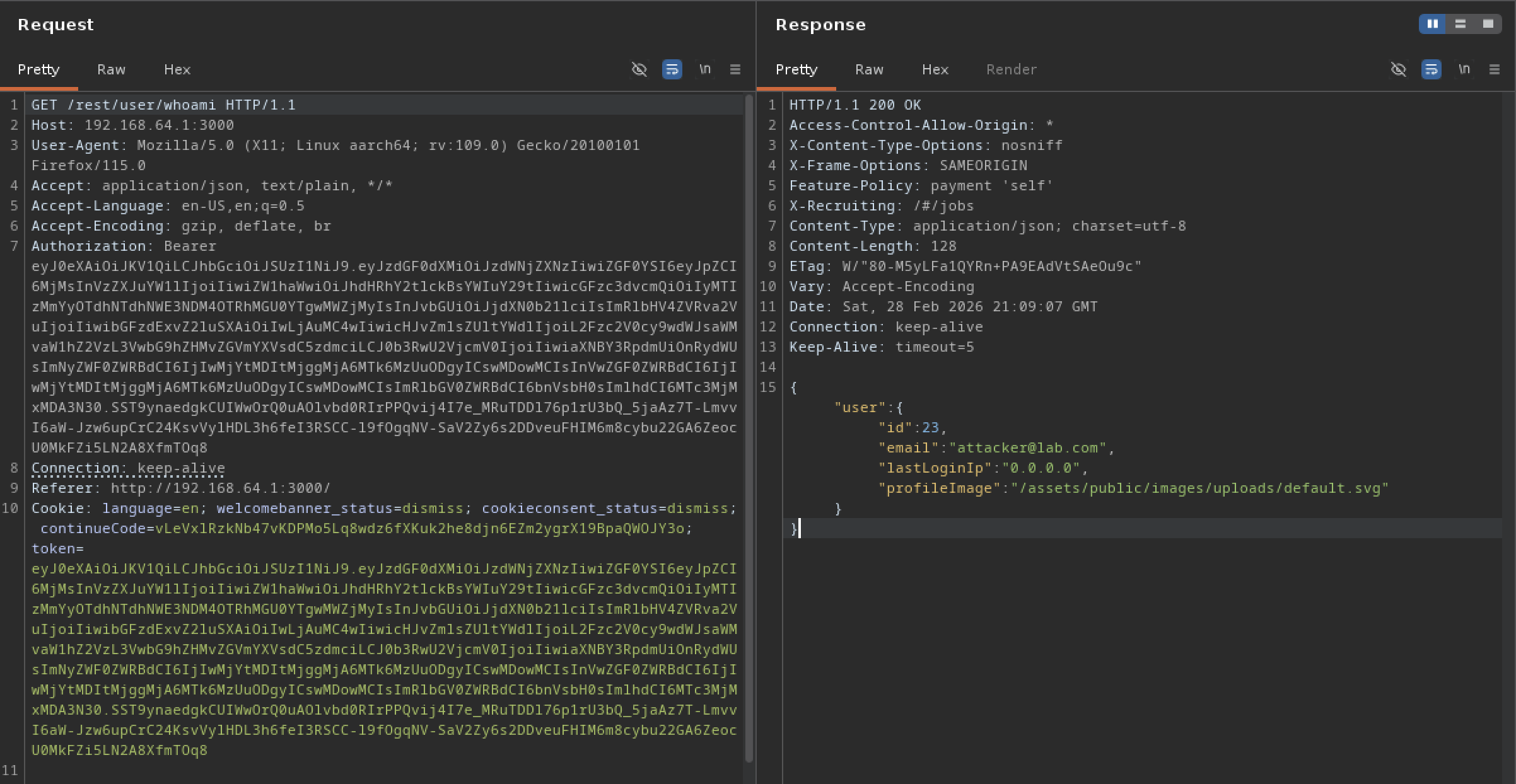Click the Request pane vertical scrollbar
The width and height of the screenshot is (1516, 784).
749,429
